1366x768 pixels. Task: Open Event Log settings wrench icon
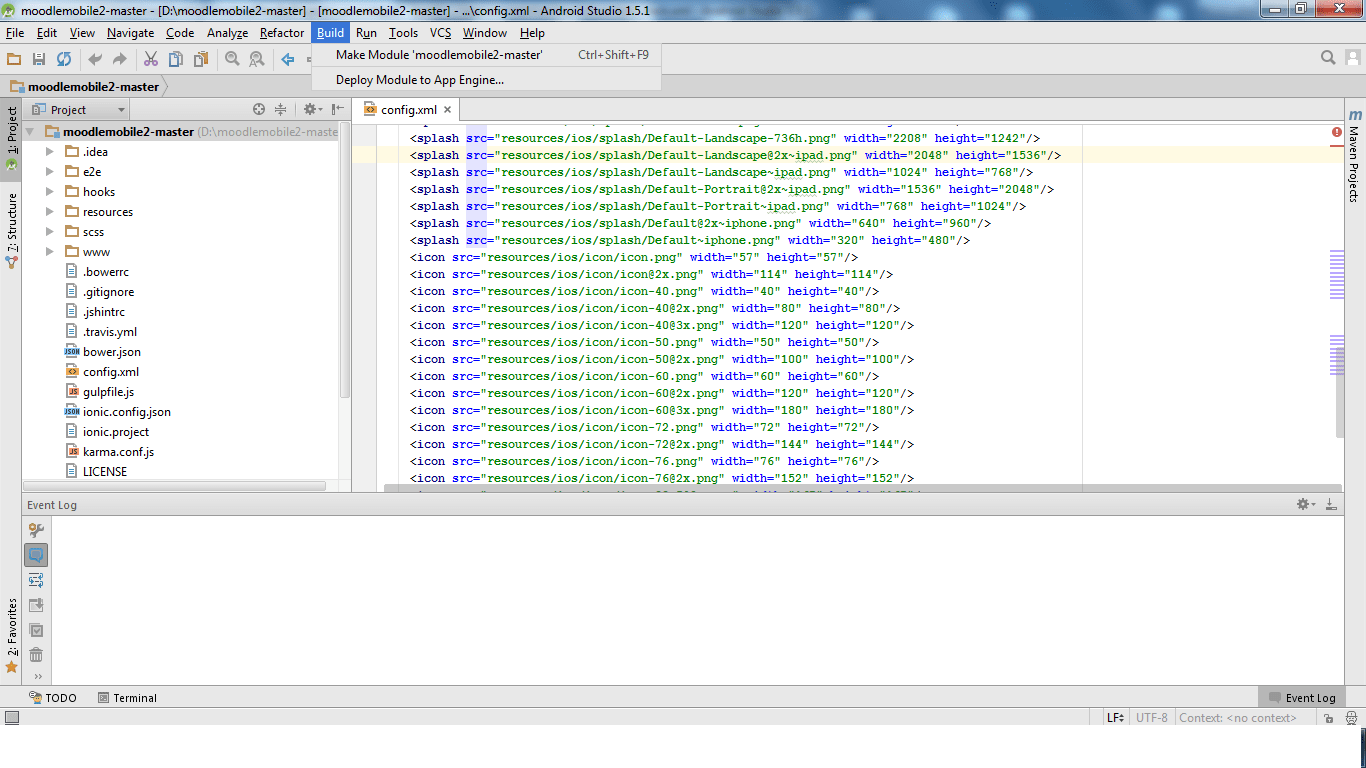pyautogui.click(x=1301, y=504)
